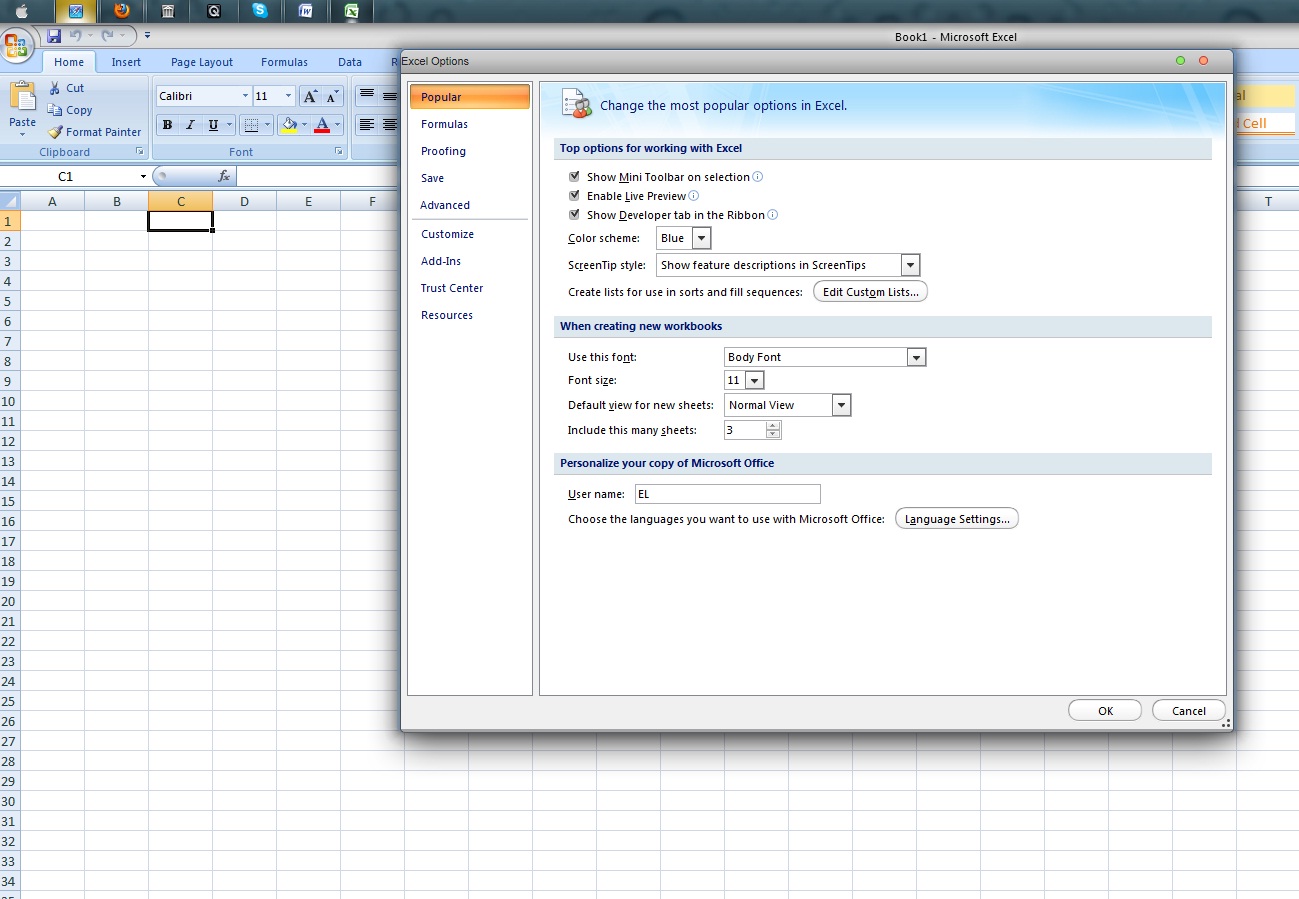1299x899 pixels.
Task: Toggle Show Mini Toolbar on selection checkbox
Action: [574, 176]
